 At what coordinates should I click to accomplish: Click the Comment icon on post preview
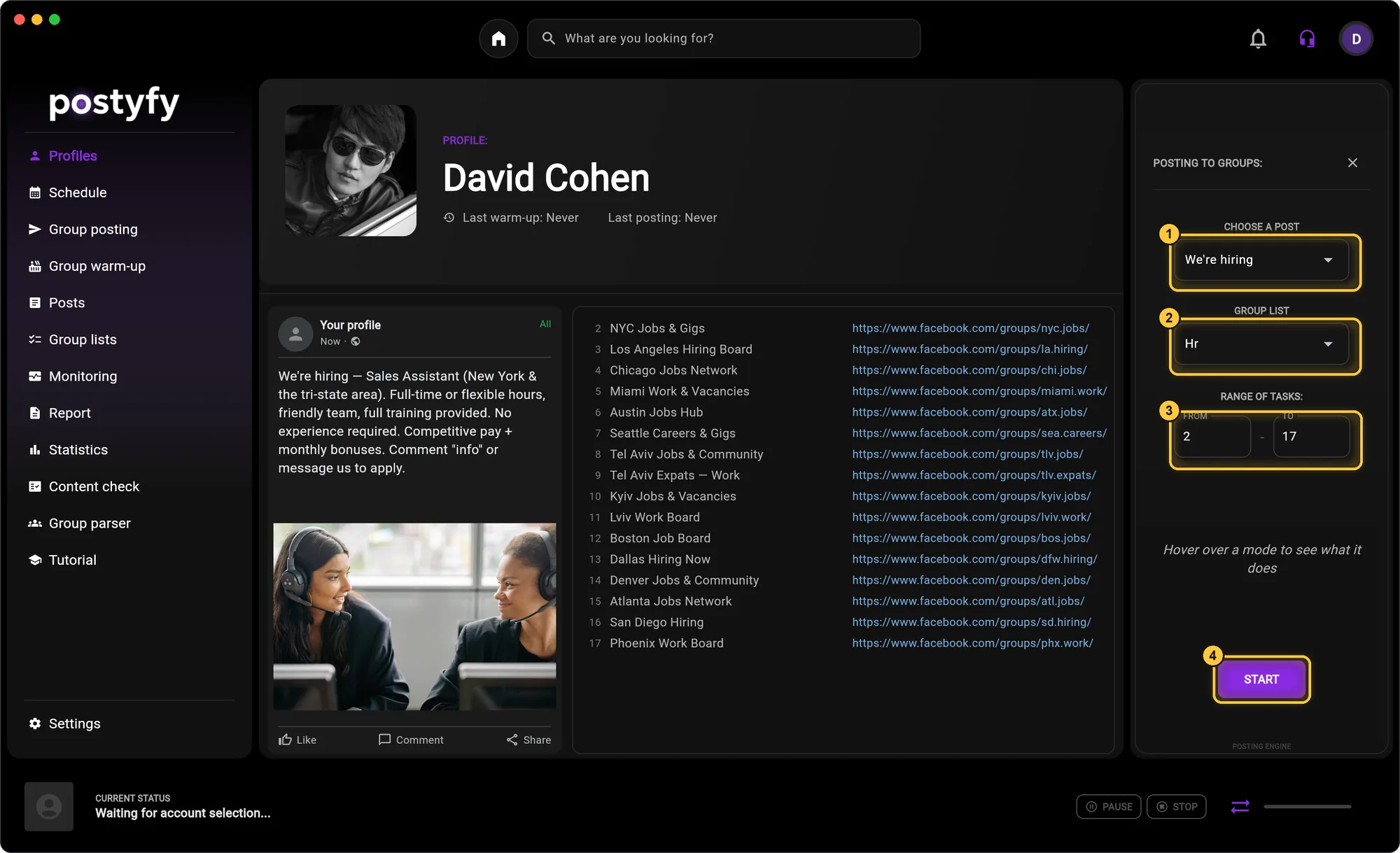tap(384, 740)
